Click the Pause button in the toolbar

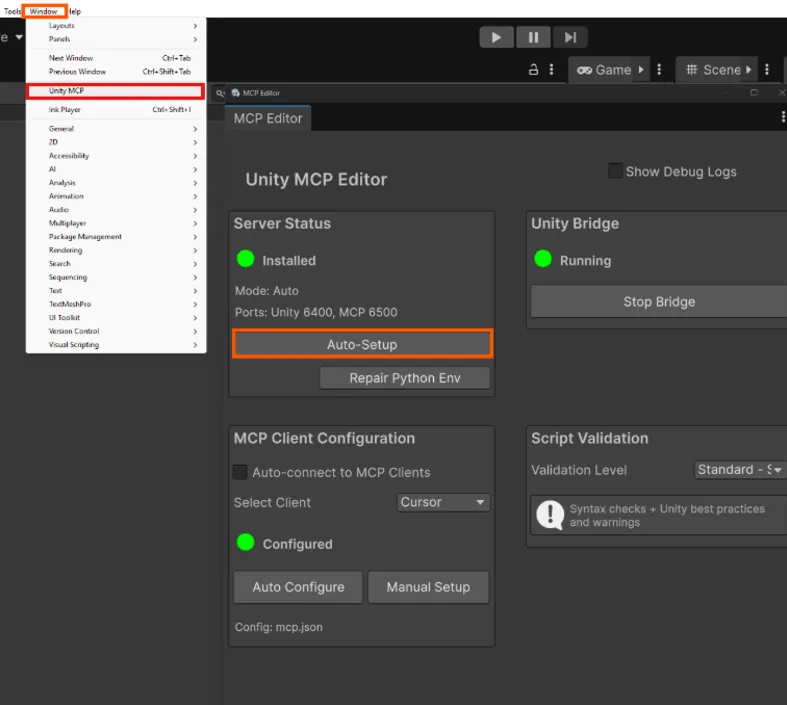point(533,37)
